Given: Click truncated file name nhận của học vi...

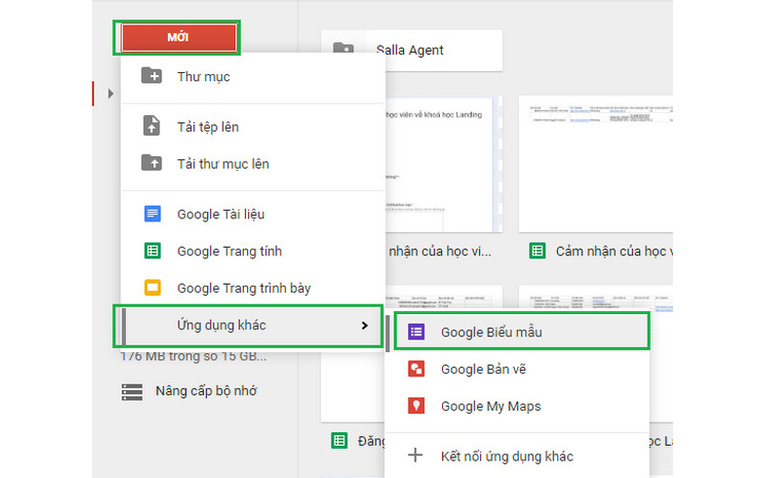Looking at the screenshot, I should [x=440, y=251].
